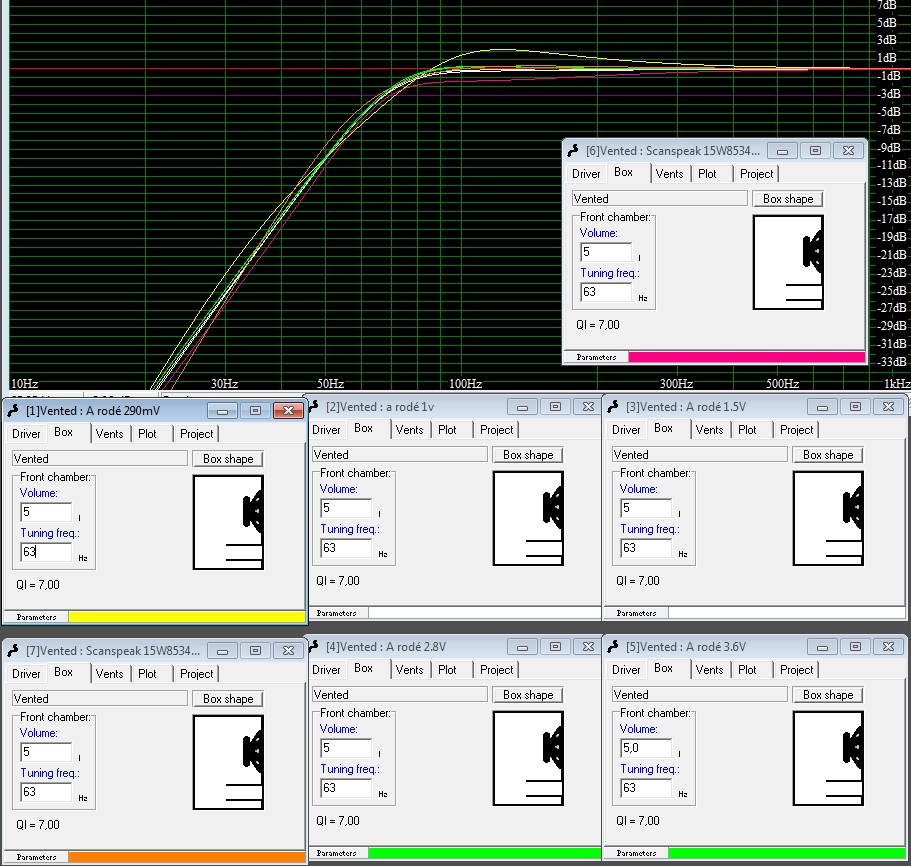This screenshot has height=866, width=911.
Task: Open the Plot tab in window [6]
Action: click(x=708, y=174)
